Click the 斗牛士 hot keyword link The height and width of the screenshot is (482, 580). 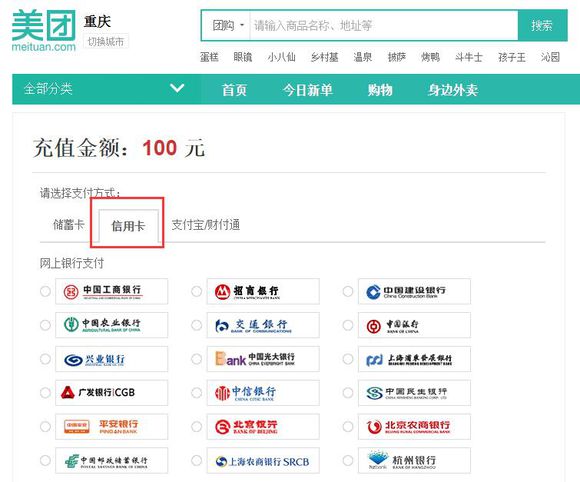click(x=469, y=57)
